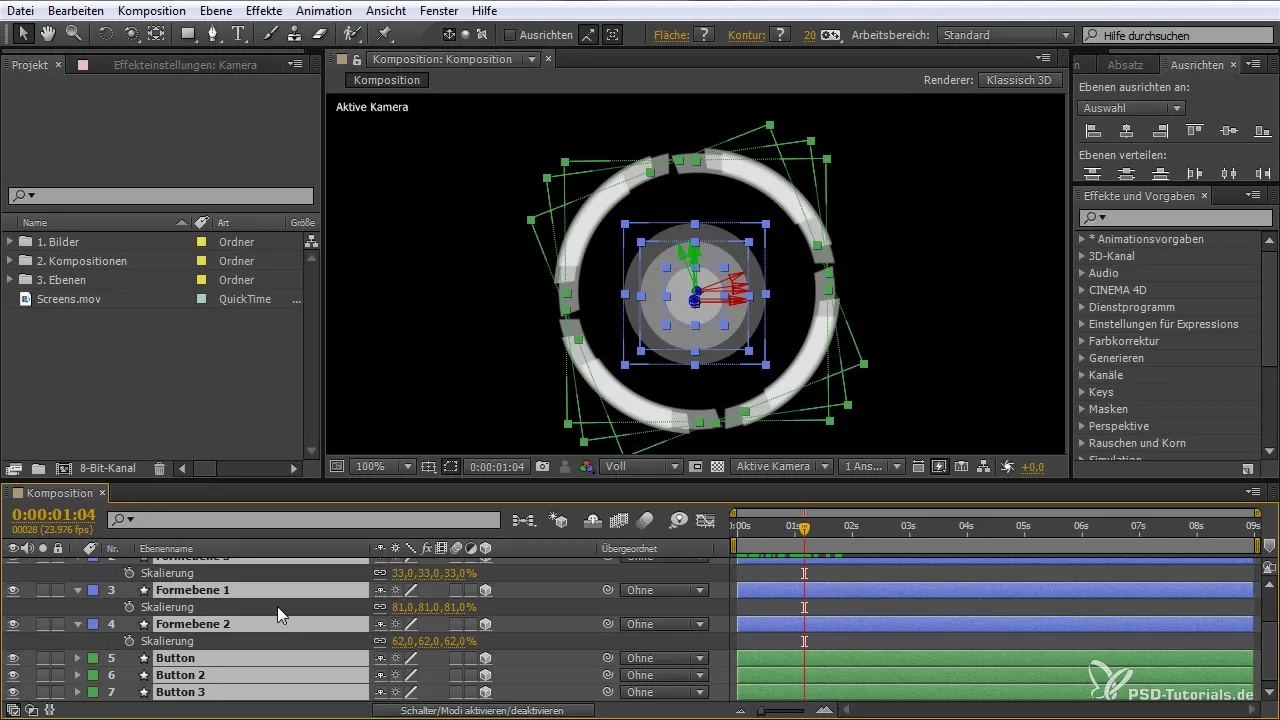Image resolution: width=1280 pixels, height=720 pixels.
Task: Delete selected project item with trash icon
Action: pos(159,468)
